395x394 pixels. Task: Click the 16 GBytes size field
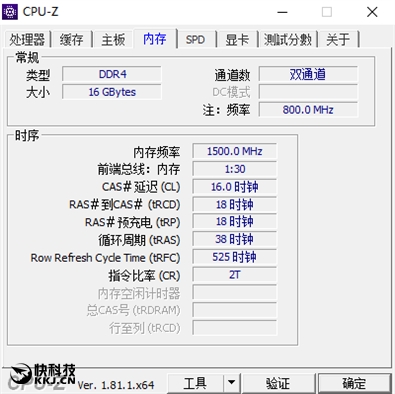click(112, 92)
